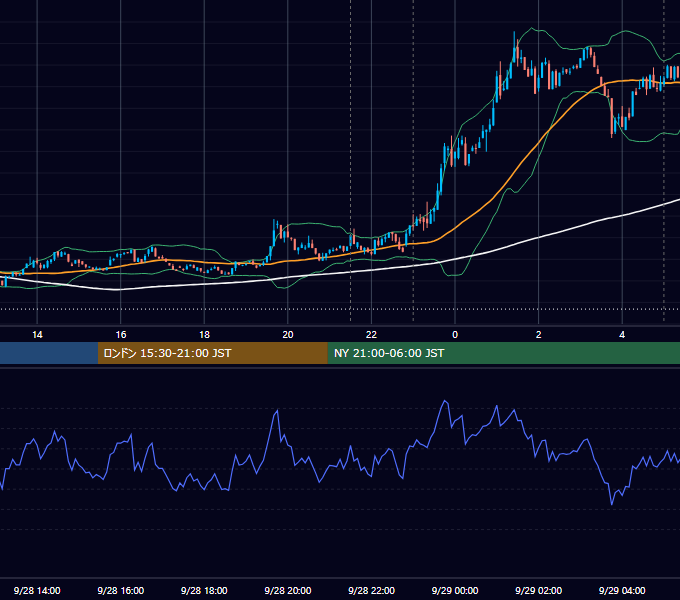Click the '20' hour label on time axis
Image resolution: width=680 pixels, height=600 pixels.
(x=288, y=335)
